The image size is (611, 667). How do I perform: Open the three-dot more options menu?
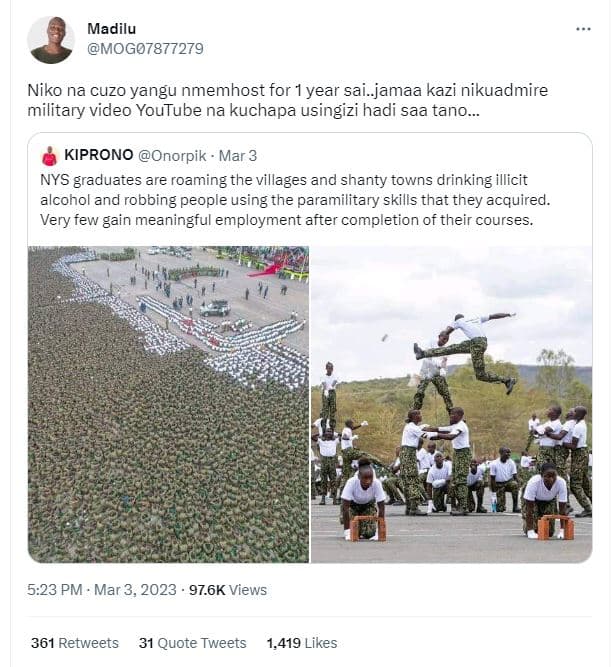583,29
